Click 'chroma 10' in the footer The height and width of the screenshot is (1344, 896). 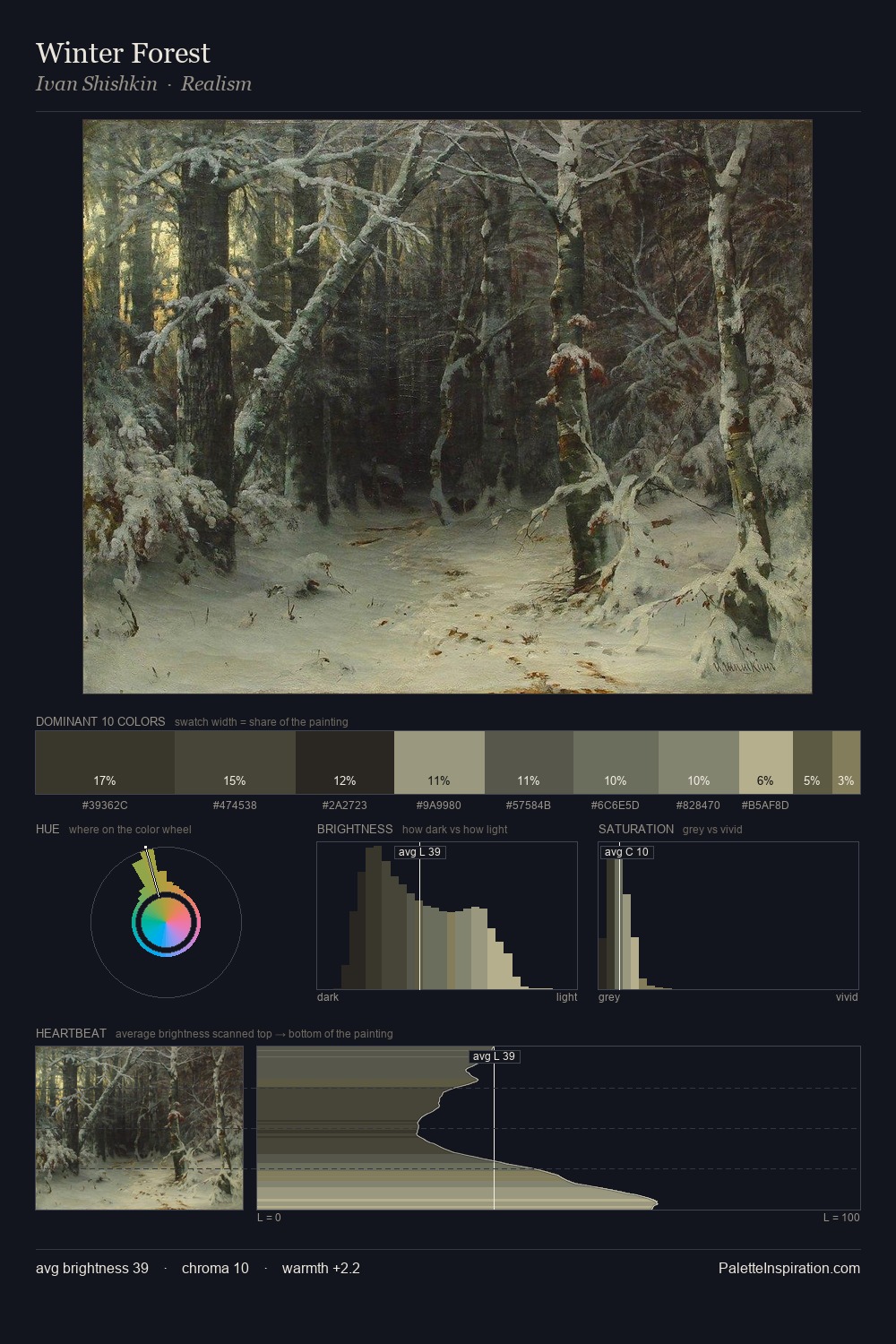pyautogui.click(x=215, y=1268)
